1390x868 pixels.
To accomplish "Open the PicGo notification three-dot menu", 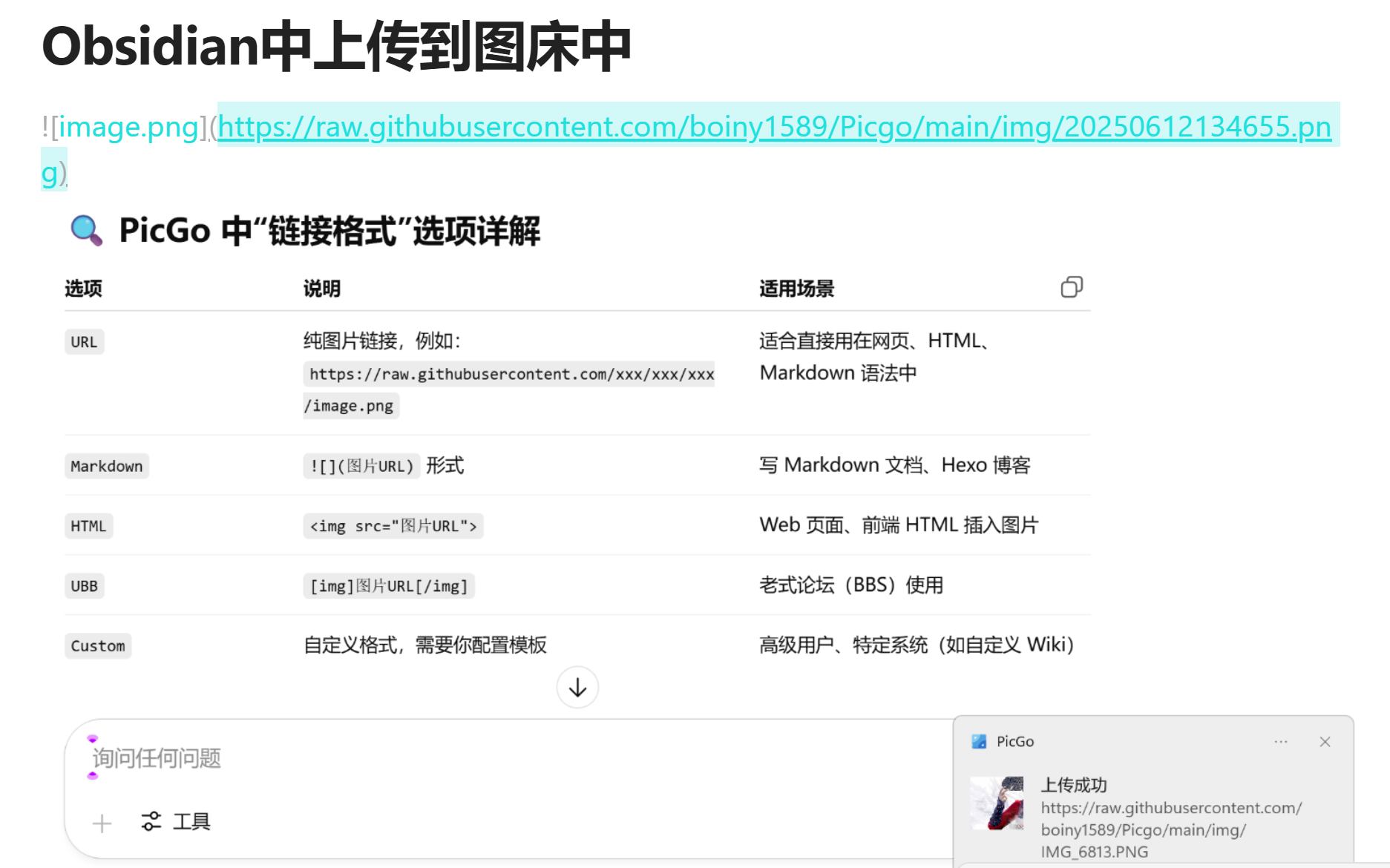I will point(1281,742).
